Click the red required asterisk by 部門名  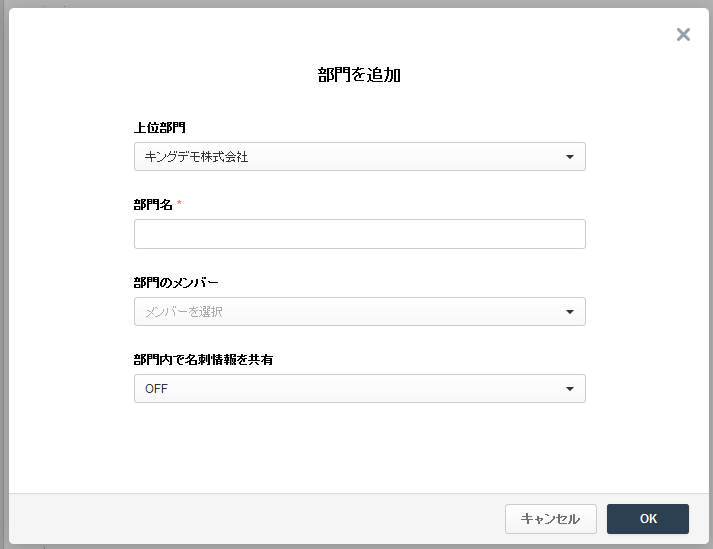(x=180, y=204)
